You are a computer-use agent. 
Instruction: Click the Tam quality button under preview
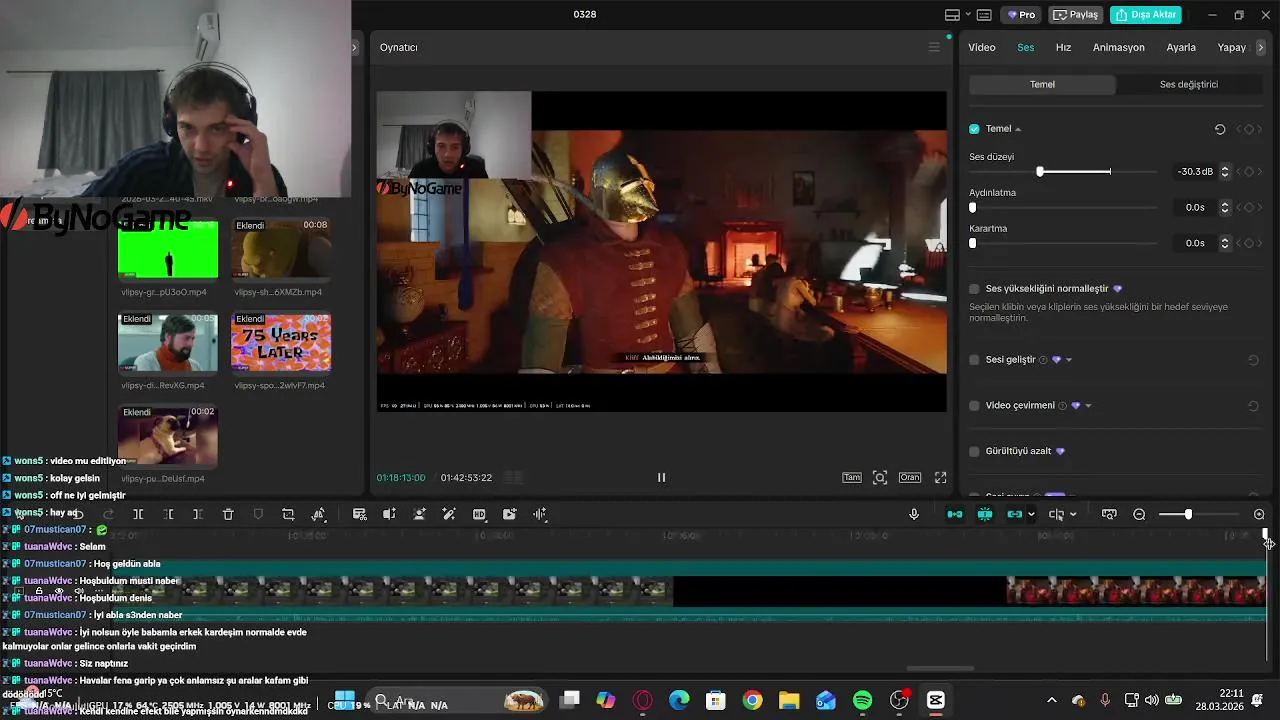point(852,478)
